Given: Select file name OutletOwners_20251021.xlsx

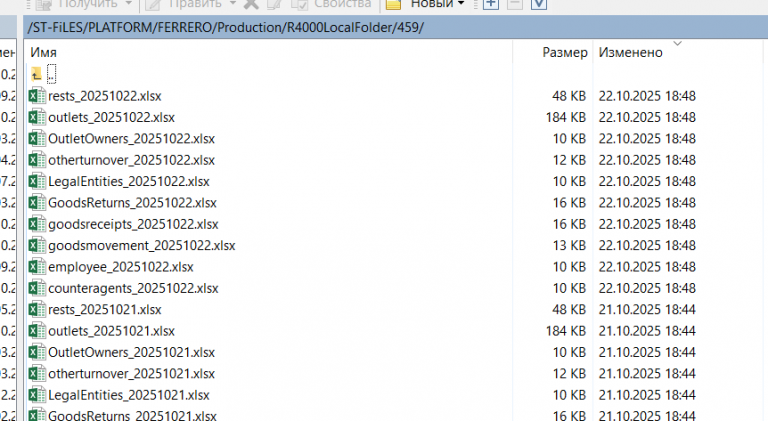Looking at the screenshot, I should 131,352.
